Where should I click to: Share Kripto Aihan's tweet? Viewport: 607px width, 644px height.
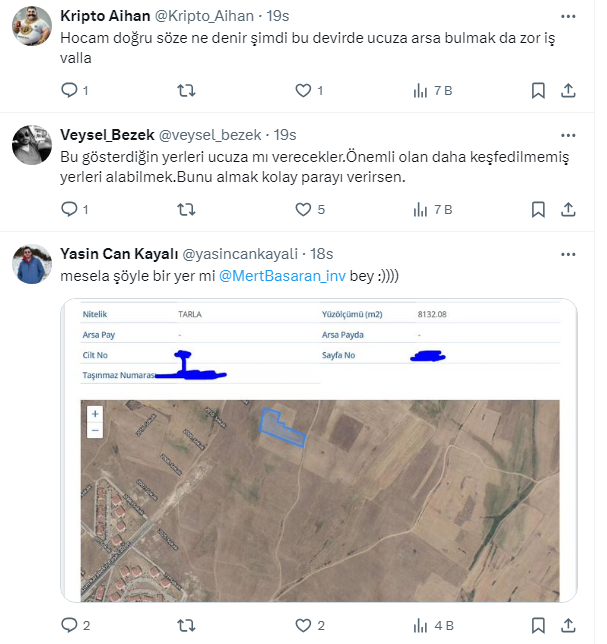568,91
